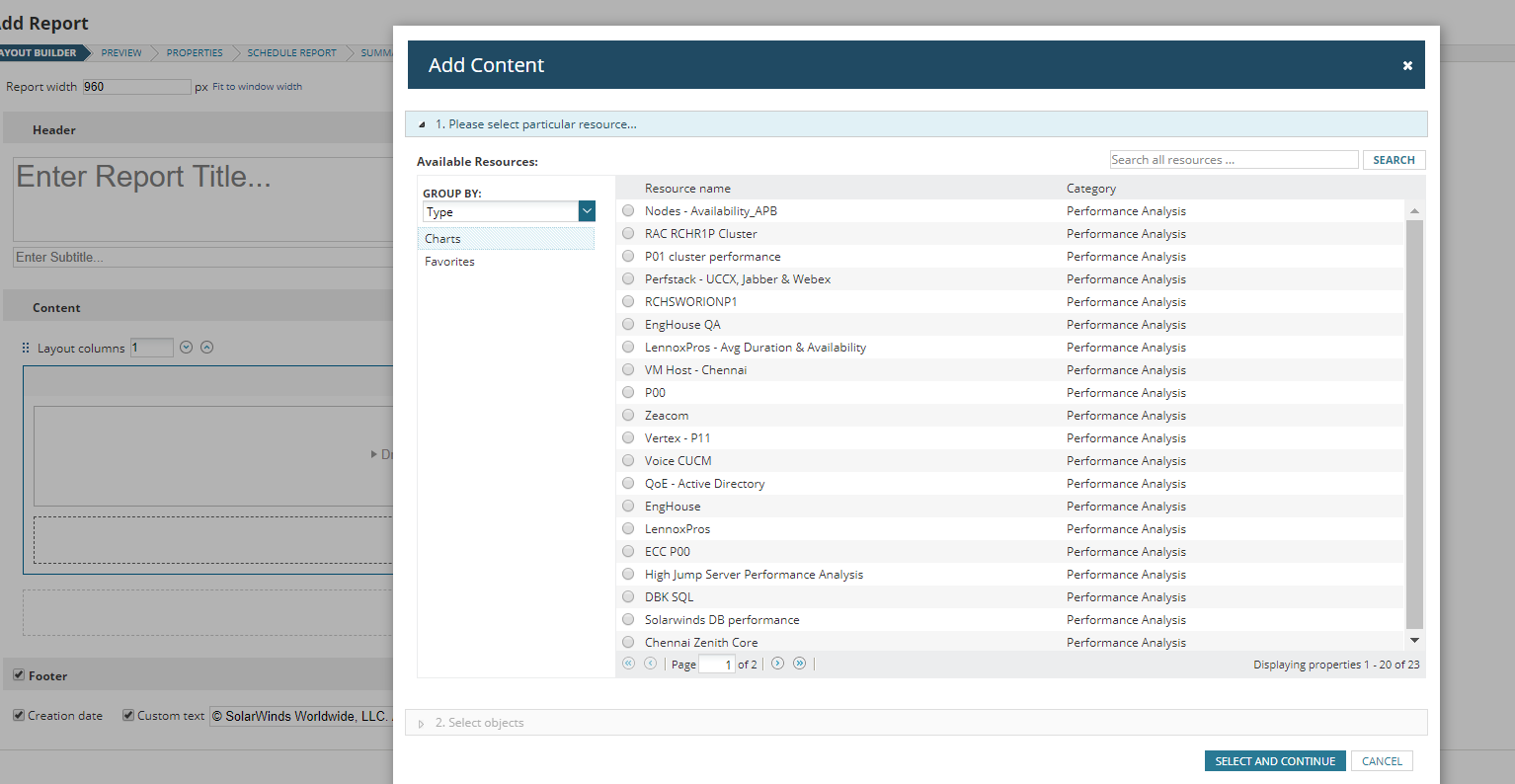Viewport: 1515px width, 784px height.
Task: Click the resource list scrollbar thumb
Action: pos(1414,425)
